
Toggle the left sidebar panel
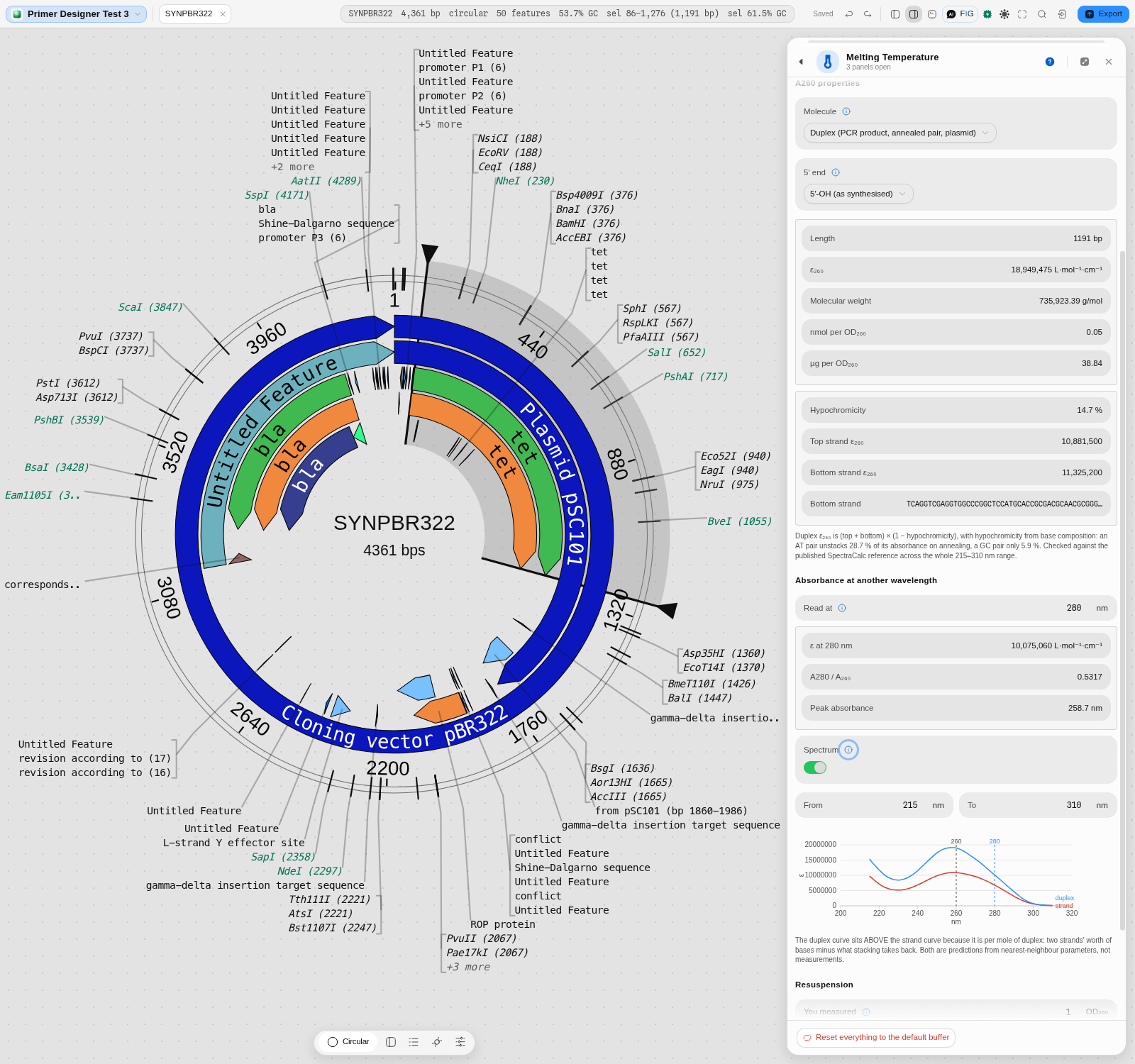pyautogui.click(x=895, y=14)
